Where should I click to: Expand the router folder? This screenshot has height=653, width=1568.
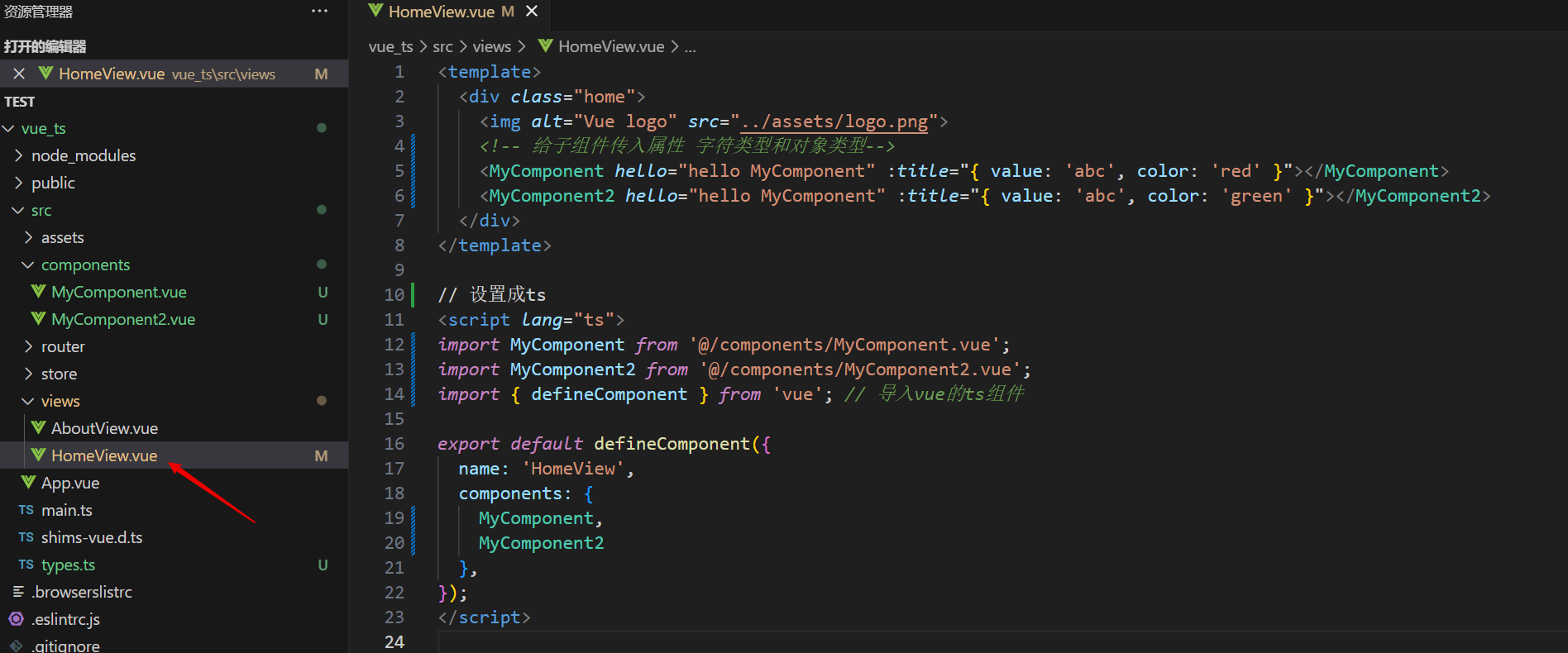pos(28,346)
